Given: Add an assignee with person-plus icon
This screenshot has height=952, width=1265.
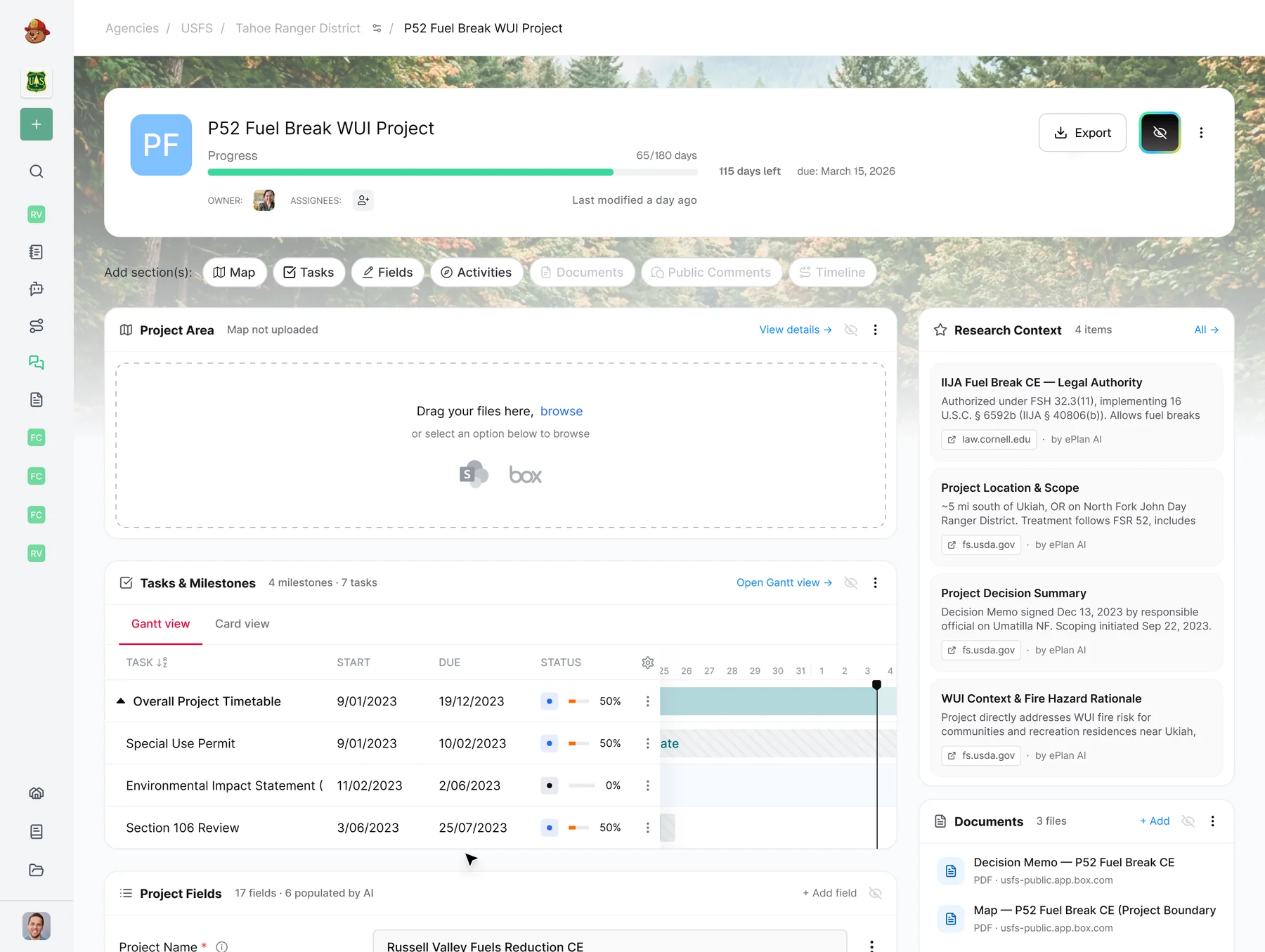Looking at the screenshot, I should [363, 200].
